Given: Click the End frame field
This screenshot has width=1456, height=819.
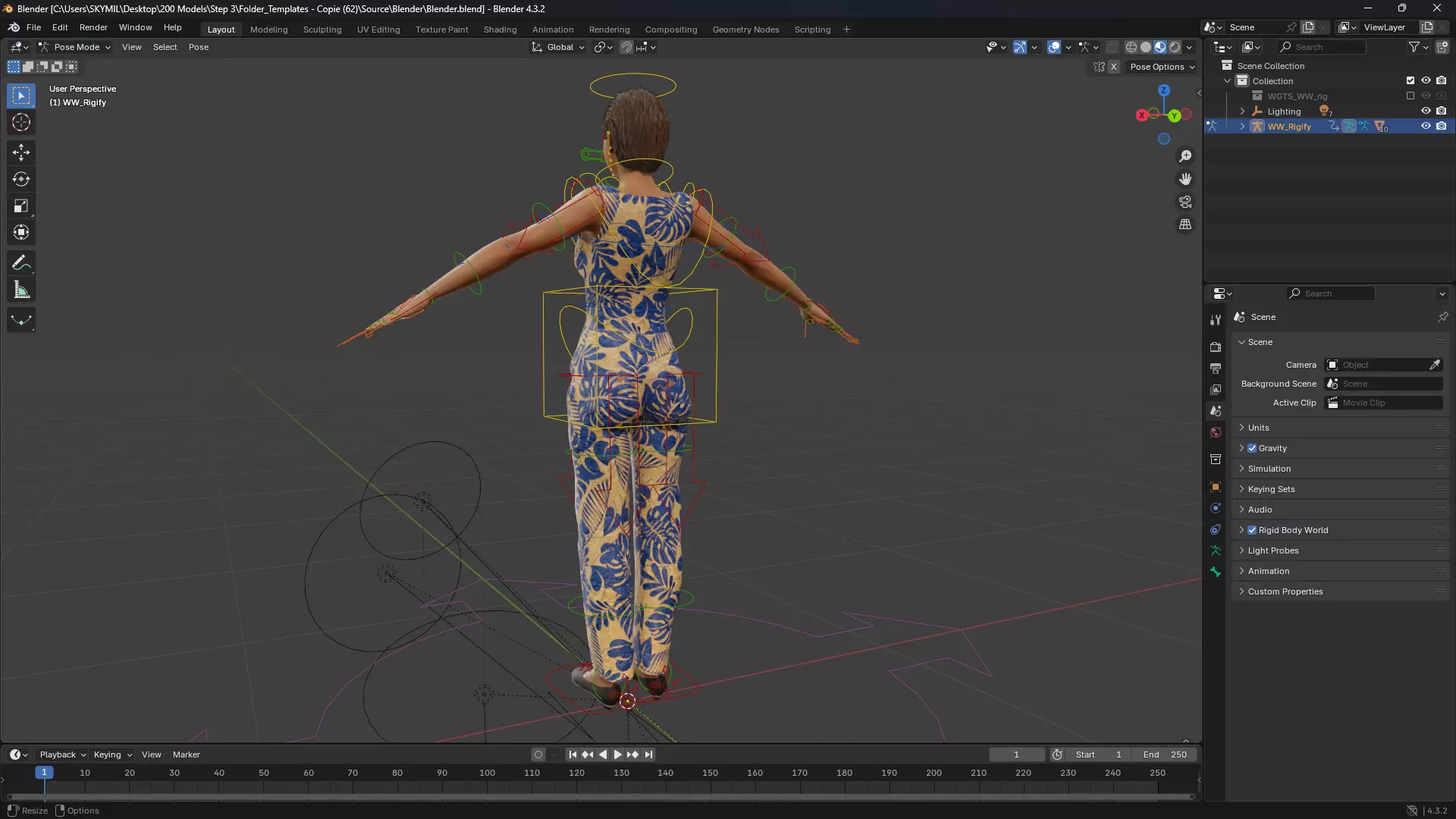Looking at the screenshot, I should (1165, 755).
